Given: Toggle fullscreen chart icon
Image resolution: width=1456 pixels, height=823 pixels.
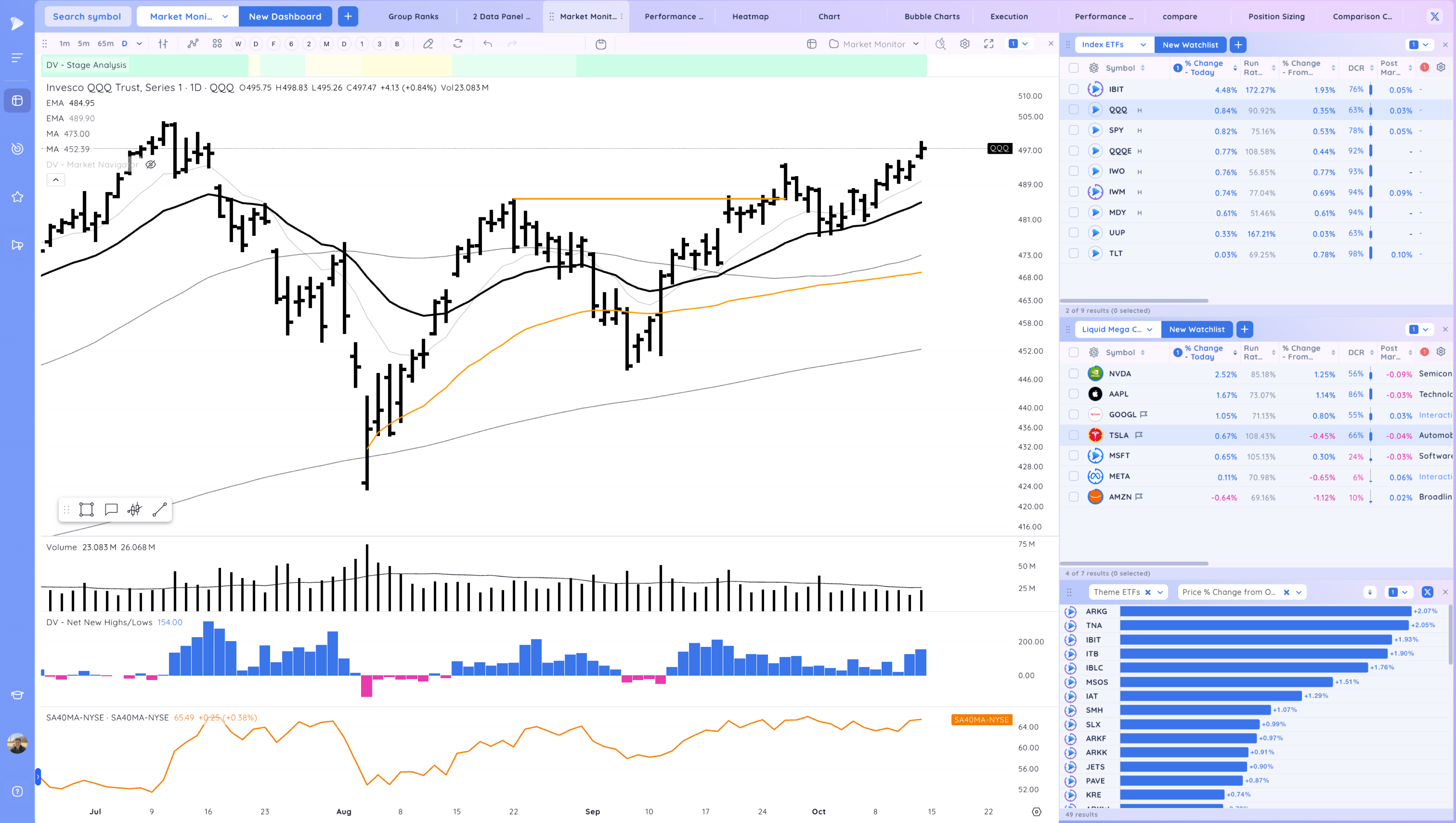Looking at the screenshot, I should tap(988, 44).
